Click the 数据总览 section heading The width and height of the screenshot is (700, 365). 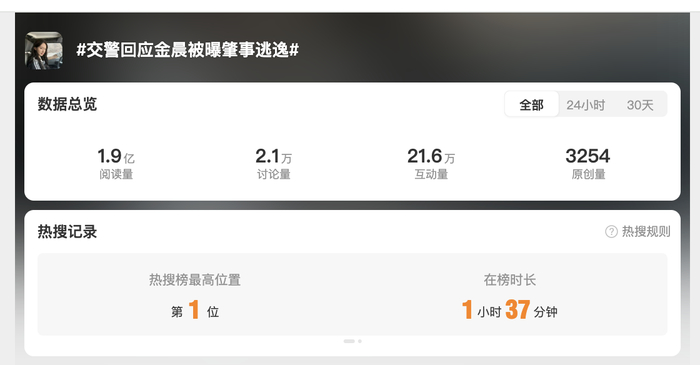[x=67, y=104]
